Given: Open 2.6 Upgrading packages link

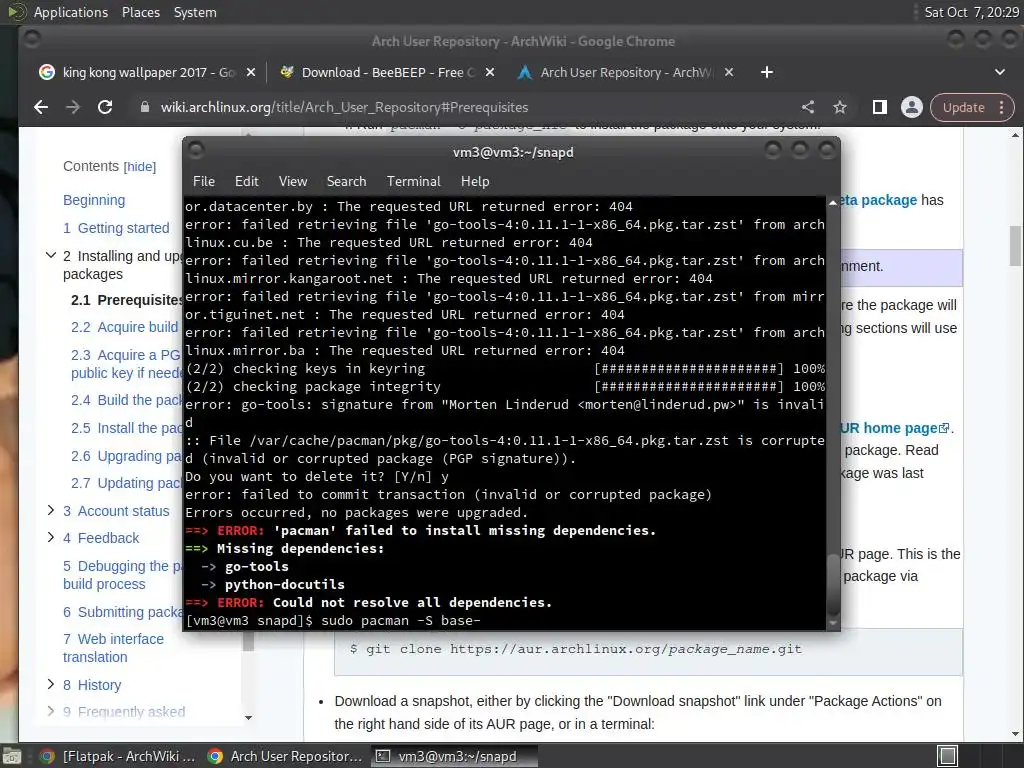Looking at the screenshot, I should tap(126, 456).
